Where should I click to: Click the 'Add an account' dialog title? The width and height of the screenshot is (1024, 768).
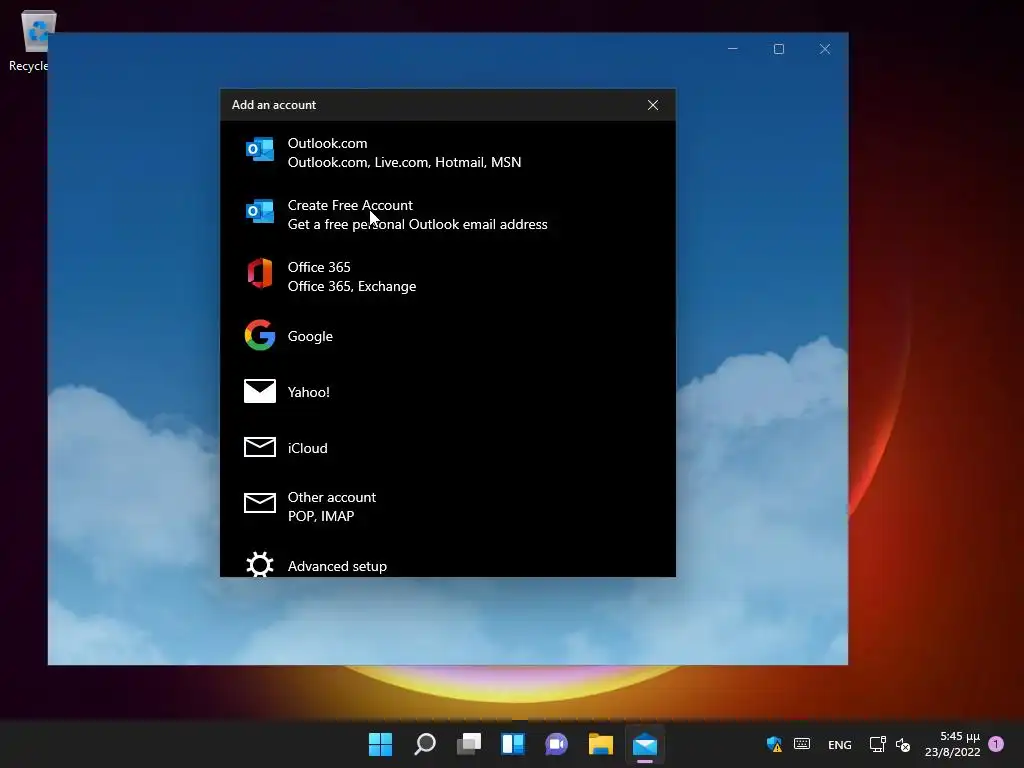pyautogui.click(x=274, y=104)
